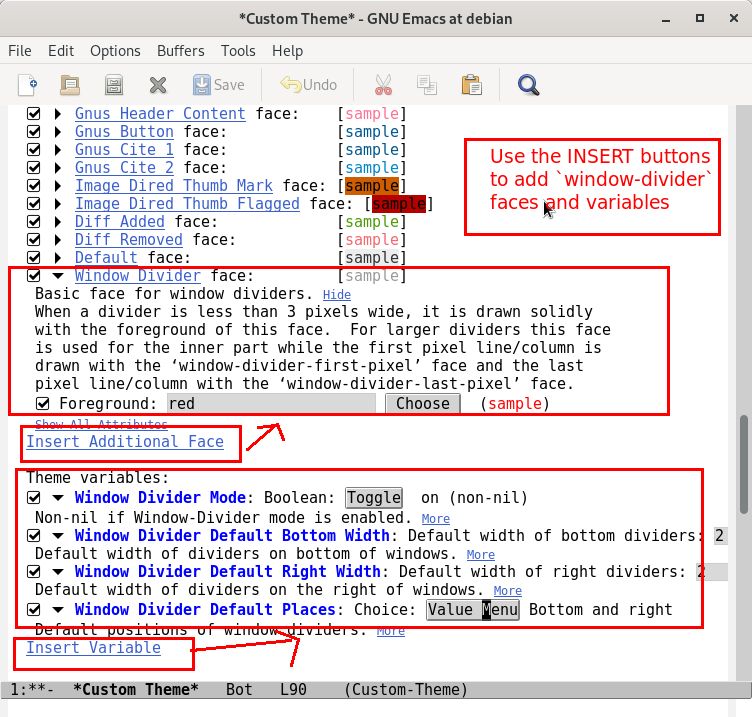752x717 pixels.
Task: Open the Diff Added face link
Action: click(x=119, y=222)
